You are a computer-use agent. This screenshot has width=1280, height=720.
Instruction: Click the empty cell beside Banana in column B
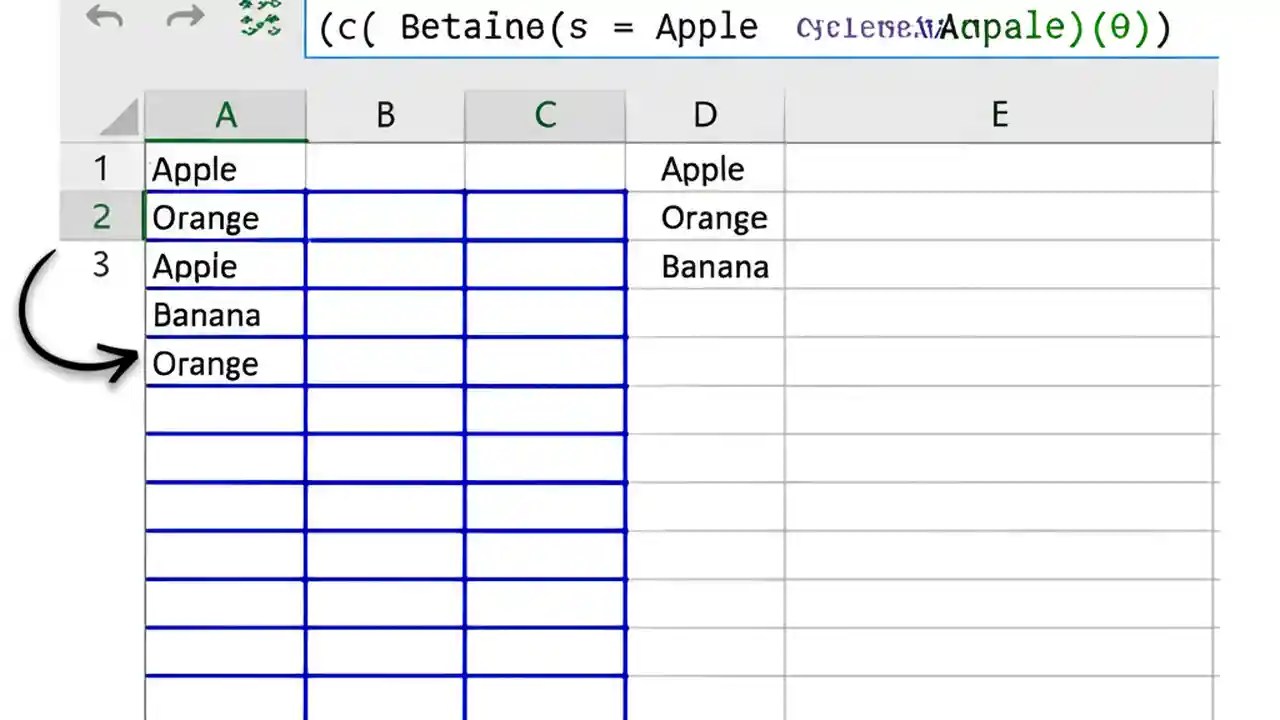[385, 315]
